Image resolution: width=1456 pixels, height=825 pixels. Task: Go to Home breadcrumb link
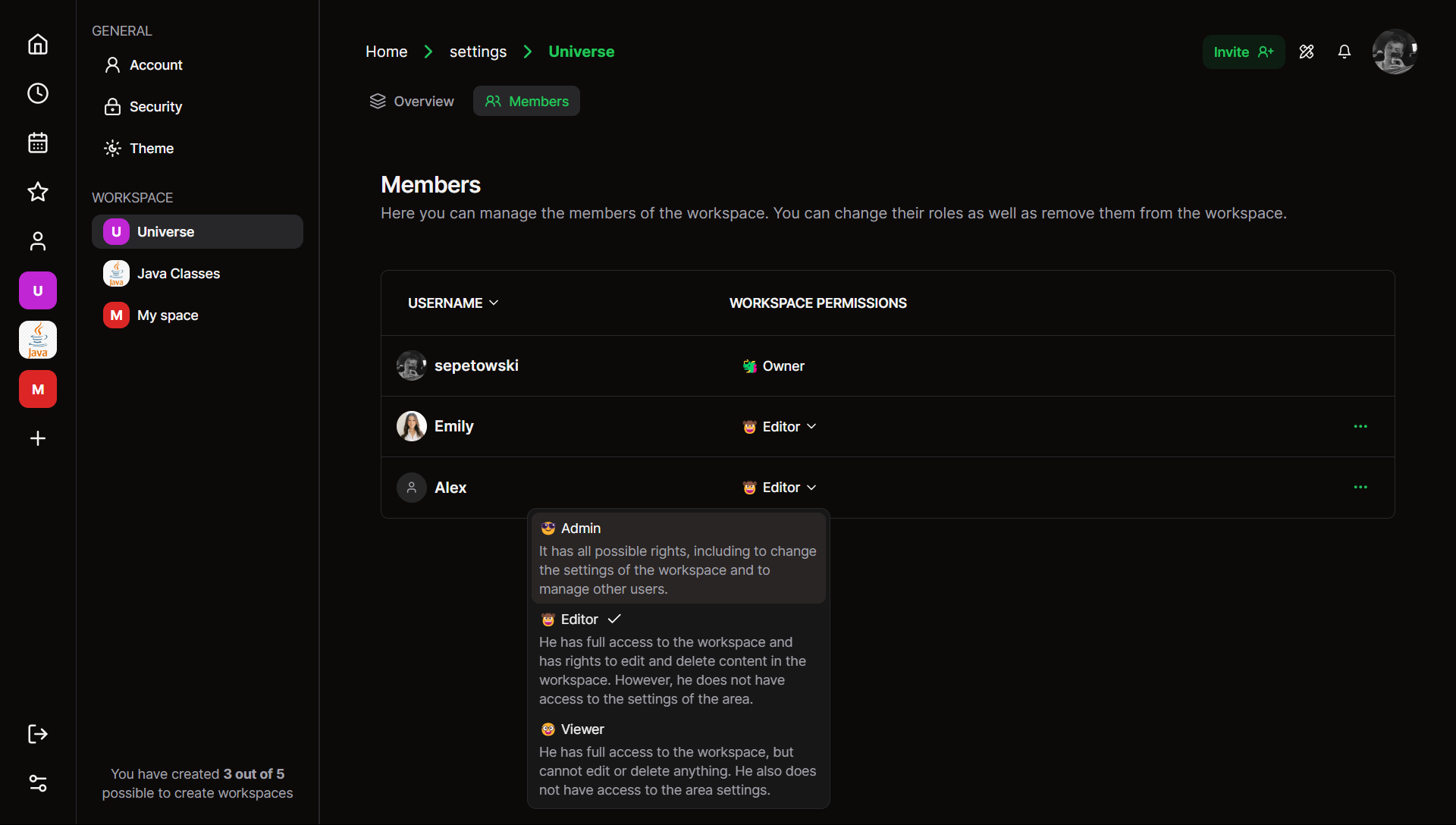(386, 52)
